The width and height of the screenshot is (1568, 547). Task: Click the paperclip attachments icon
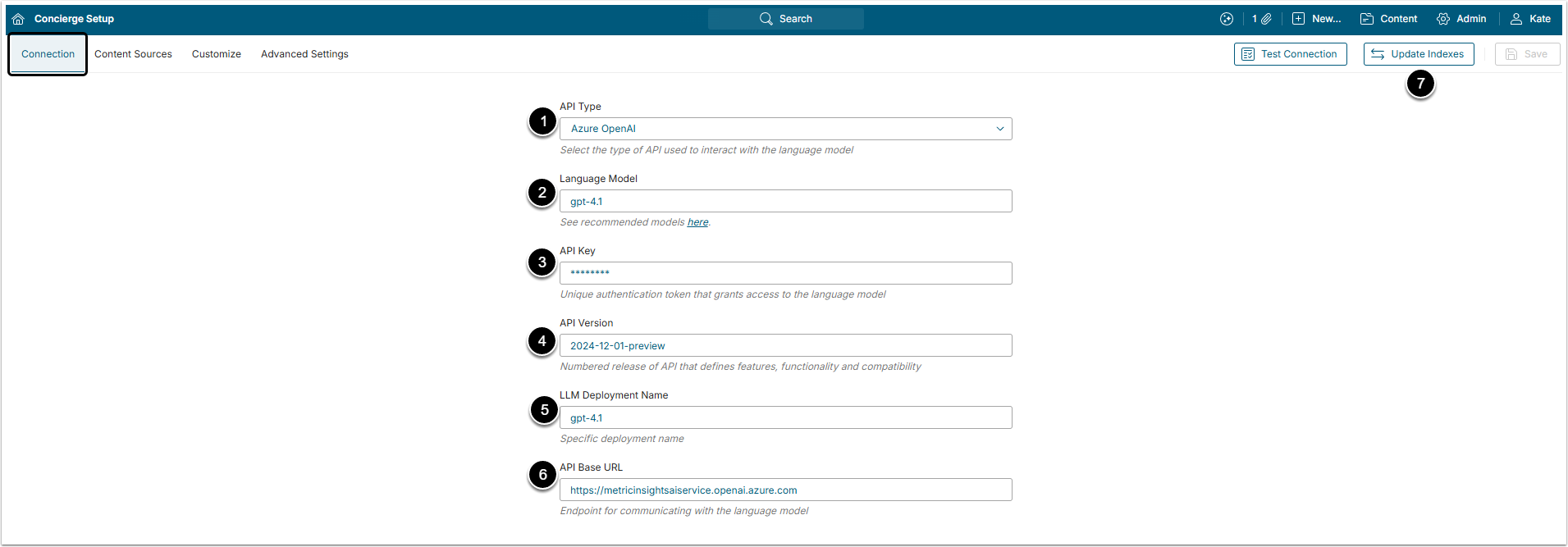[1266, 19]
